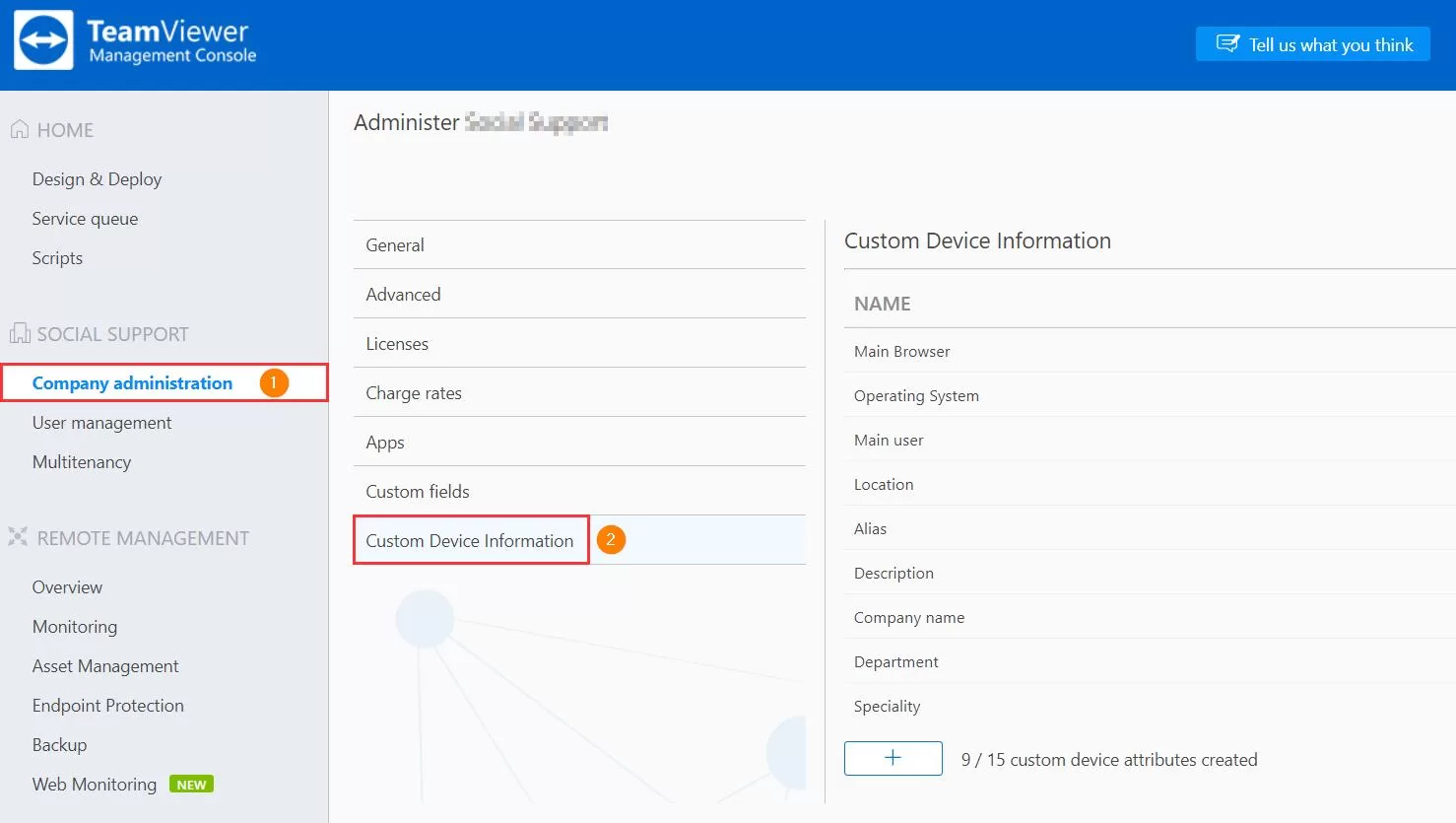The height and width of the screenshot is (823, 1456).
Task: Open Design & Deploy page
Action: point(97,178)
